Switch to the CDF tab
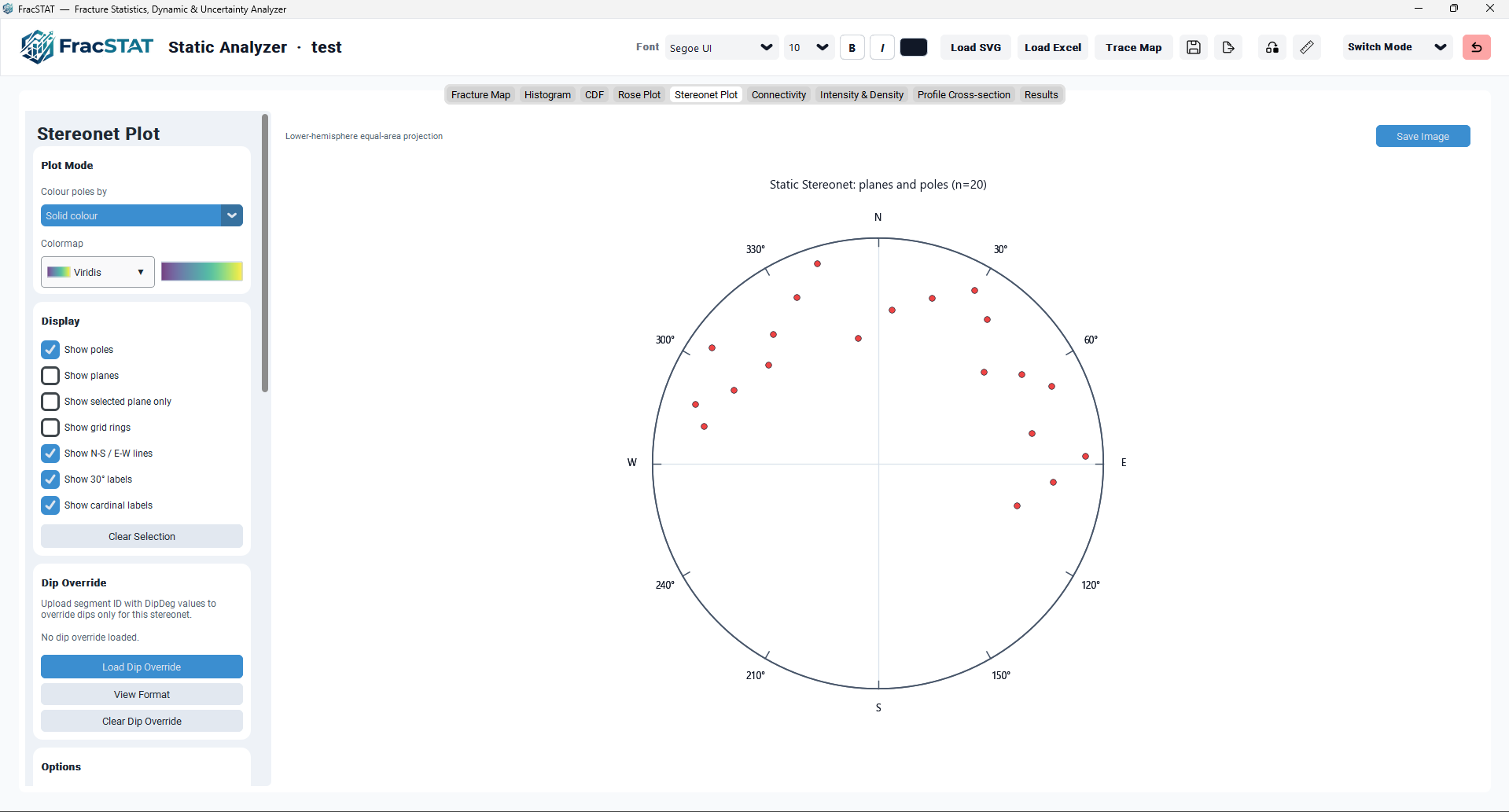The width and height of the screenshot is (1509, 812). tap(594, 95)
